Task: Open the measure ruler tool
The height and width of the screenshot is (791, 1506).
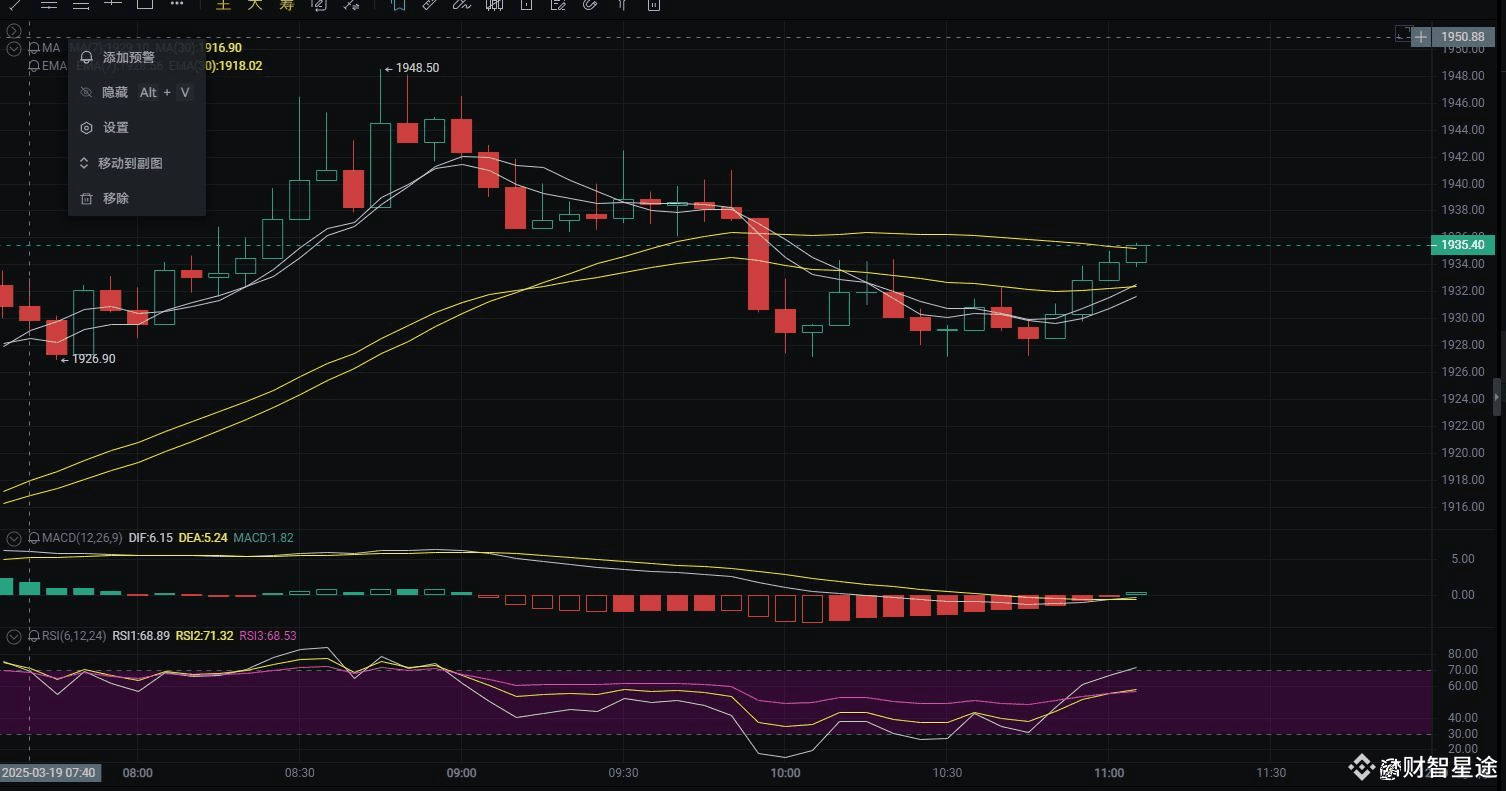Action: coord(429,6)
